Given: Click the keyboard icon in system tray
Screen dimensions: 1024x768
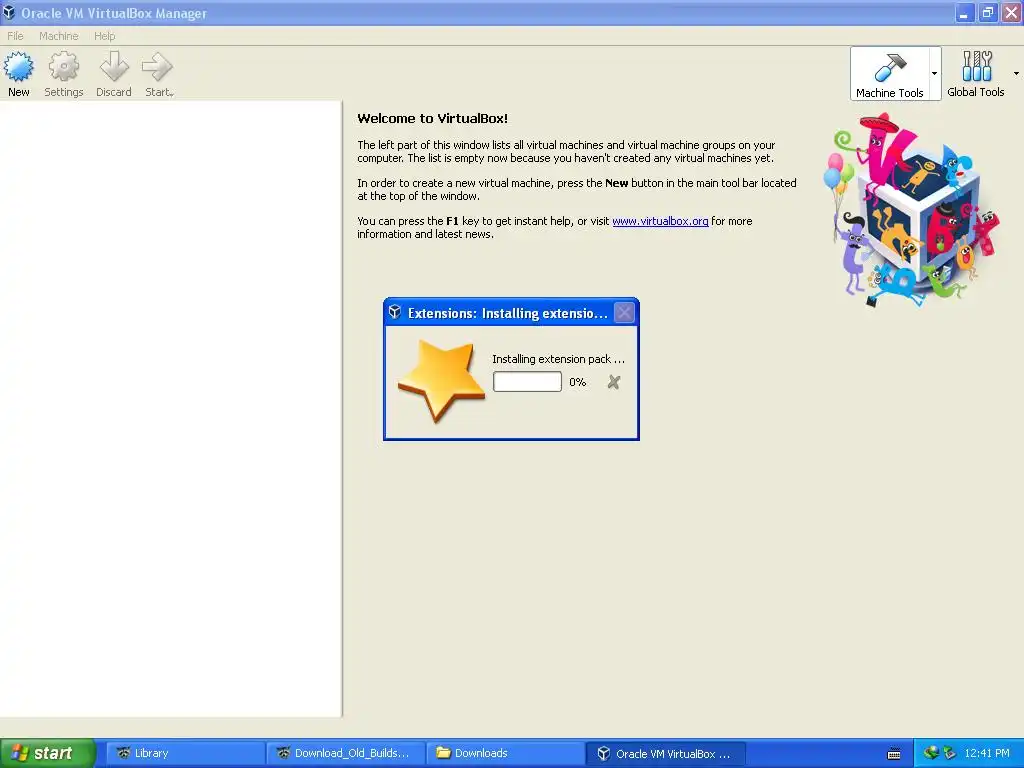Looking at the screenshot, I should [x=894, y=754].
